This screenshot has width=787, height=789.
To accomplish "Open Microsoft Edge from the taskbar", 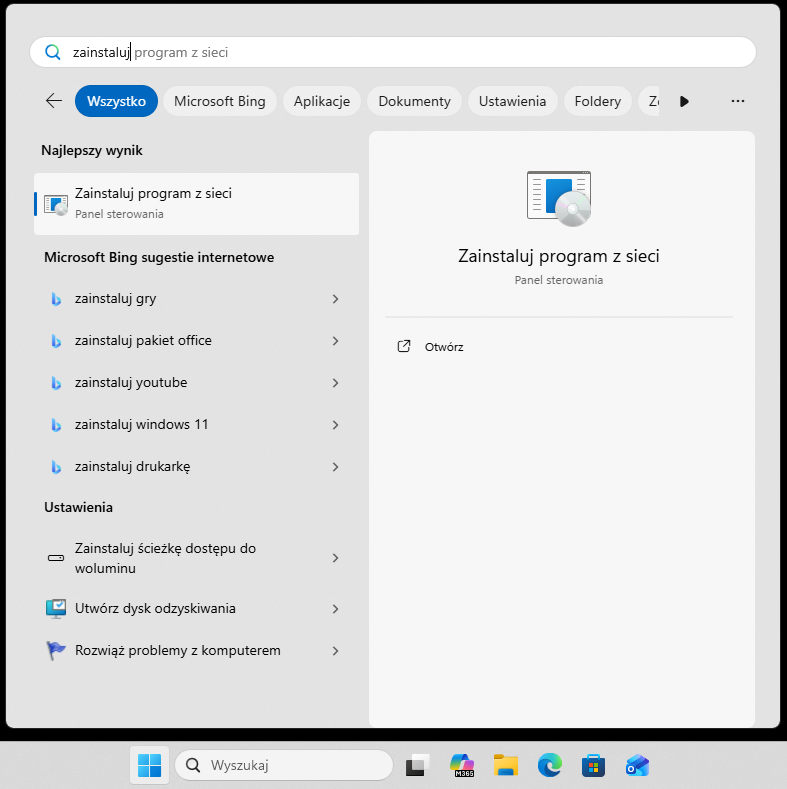I will pos(549,766).
